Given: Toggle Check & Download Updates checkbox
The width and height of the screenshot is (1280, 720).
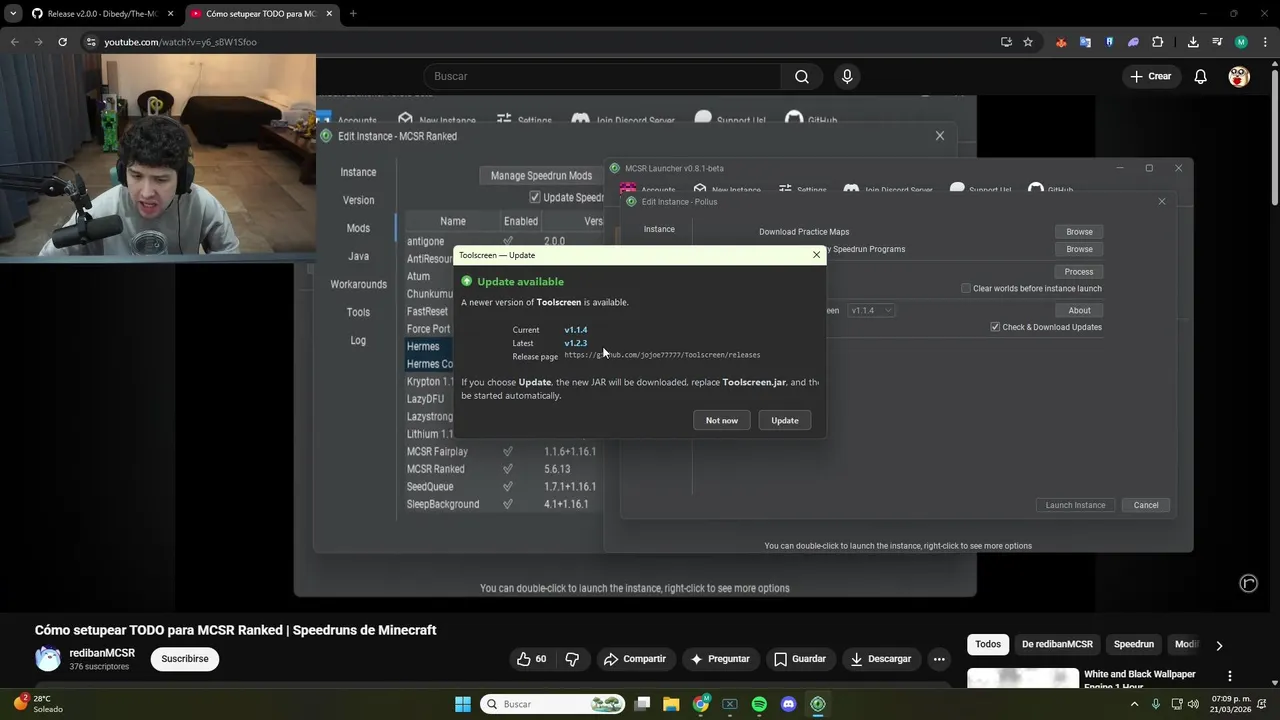Looking at the screenshot, I should tap(995, 327).
